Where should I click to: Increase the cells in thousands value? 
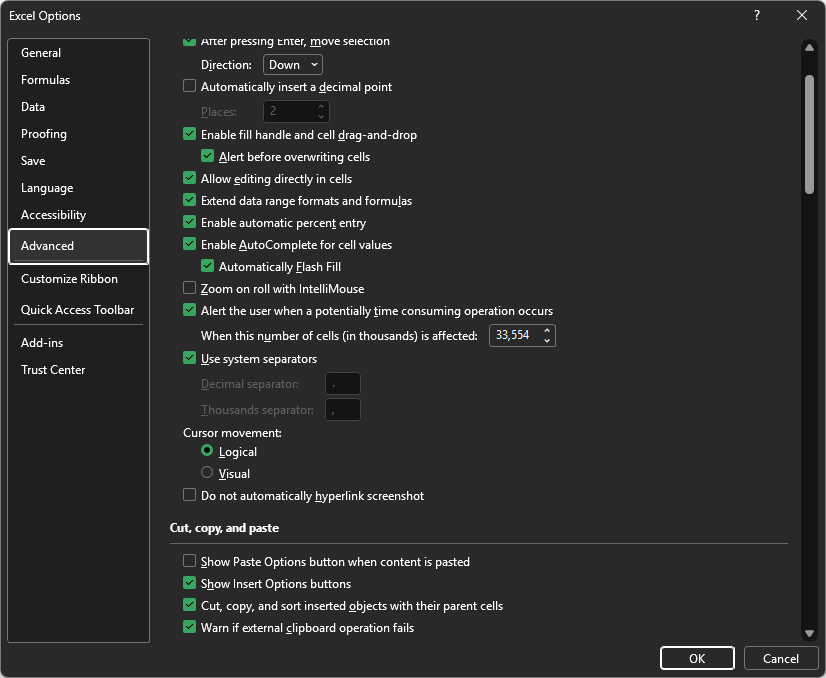(x=547, y=330)
